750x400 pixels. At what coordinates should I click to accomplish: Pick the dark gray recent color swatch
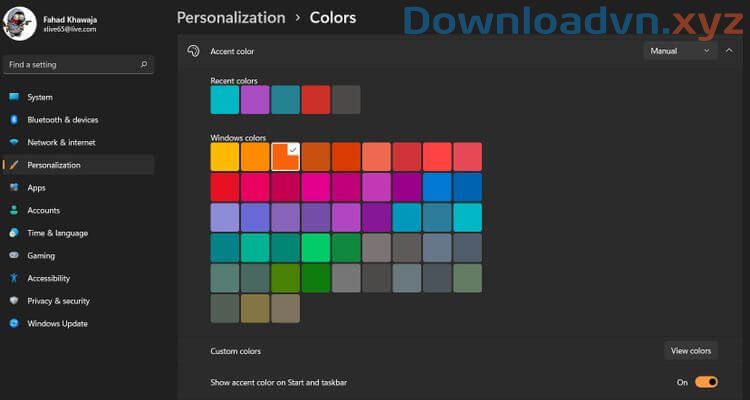click(x=346, y=100)
